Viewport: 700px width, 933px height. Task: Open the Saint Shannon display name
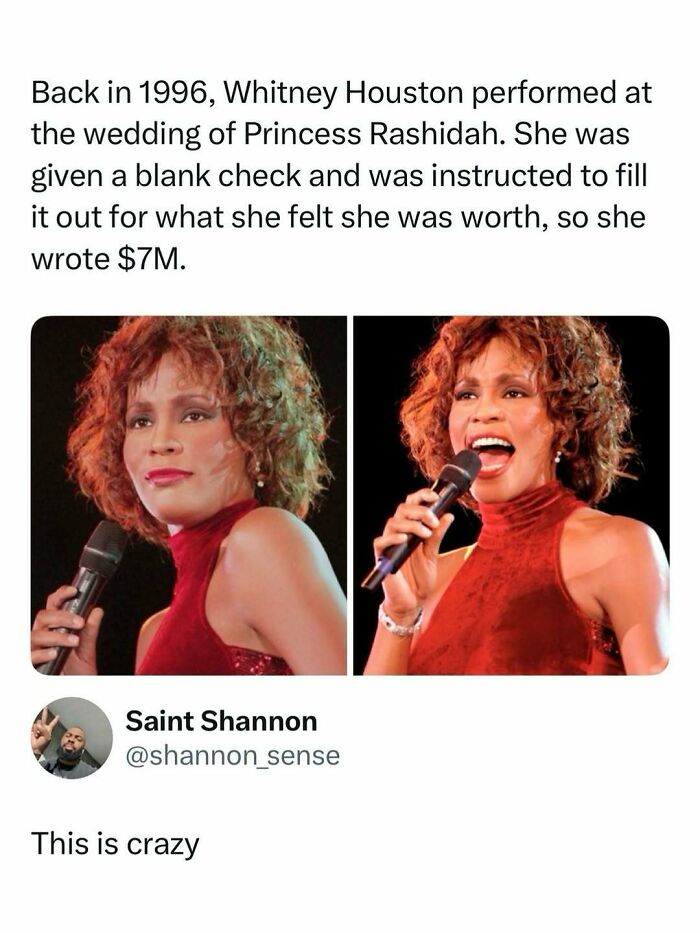[221, 721]
